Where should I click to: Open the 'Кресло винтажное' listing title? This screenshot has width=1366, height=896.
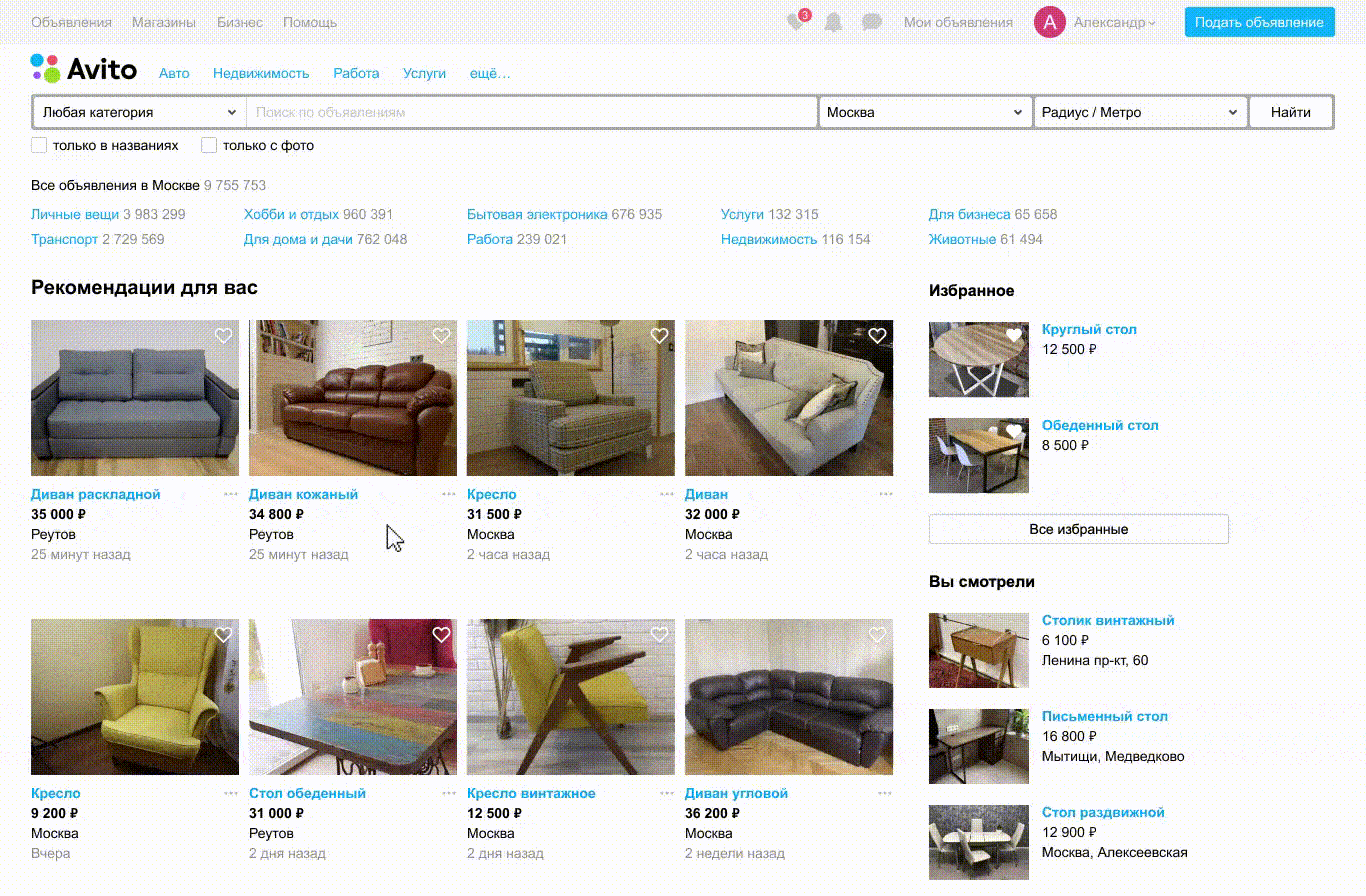[531, 793]
